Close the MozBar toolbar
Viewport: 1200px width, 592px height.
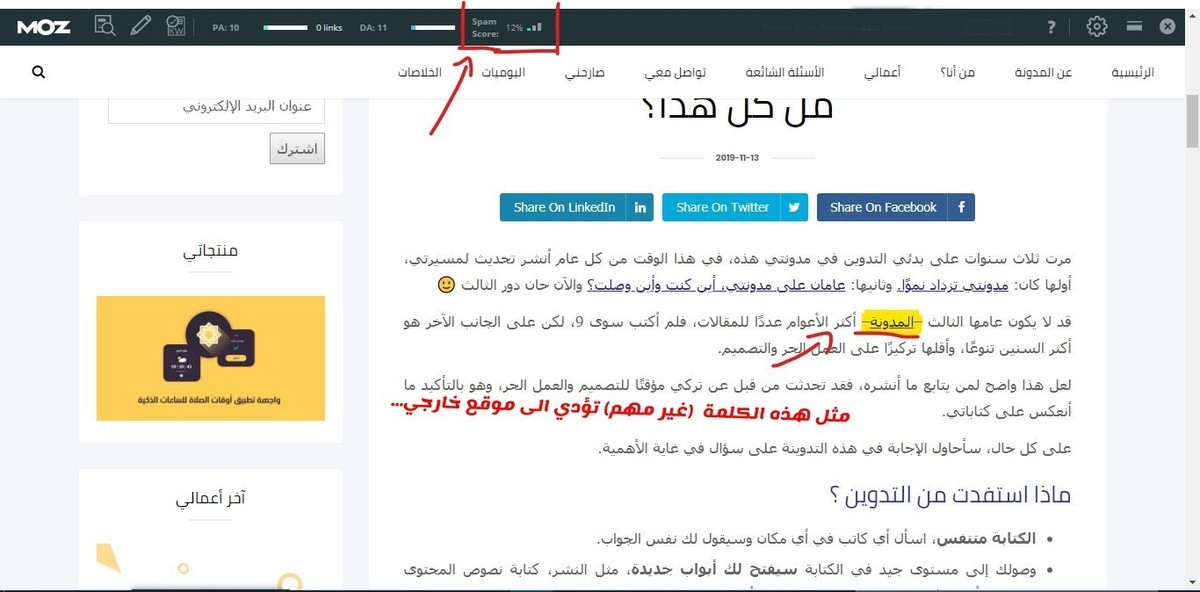(x=1167, y=27)
